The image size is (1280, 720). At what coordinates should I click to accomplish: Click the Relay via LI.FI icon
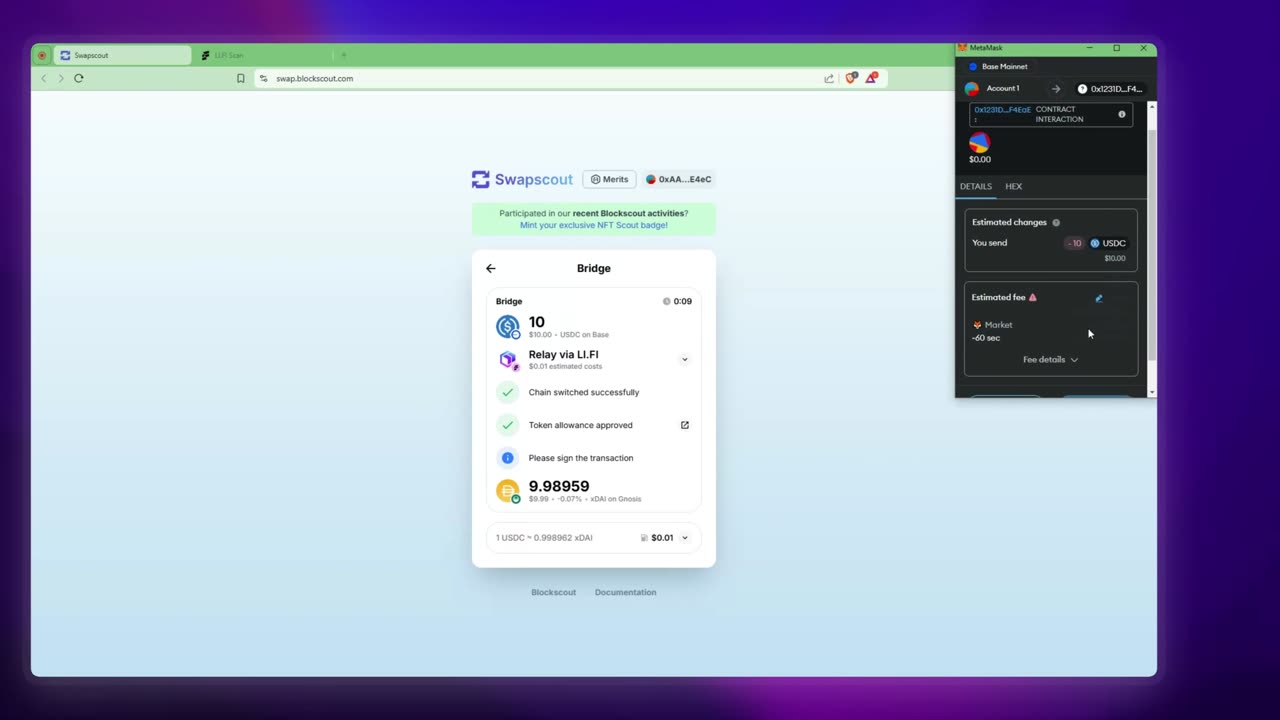click(x=508, y=360)
